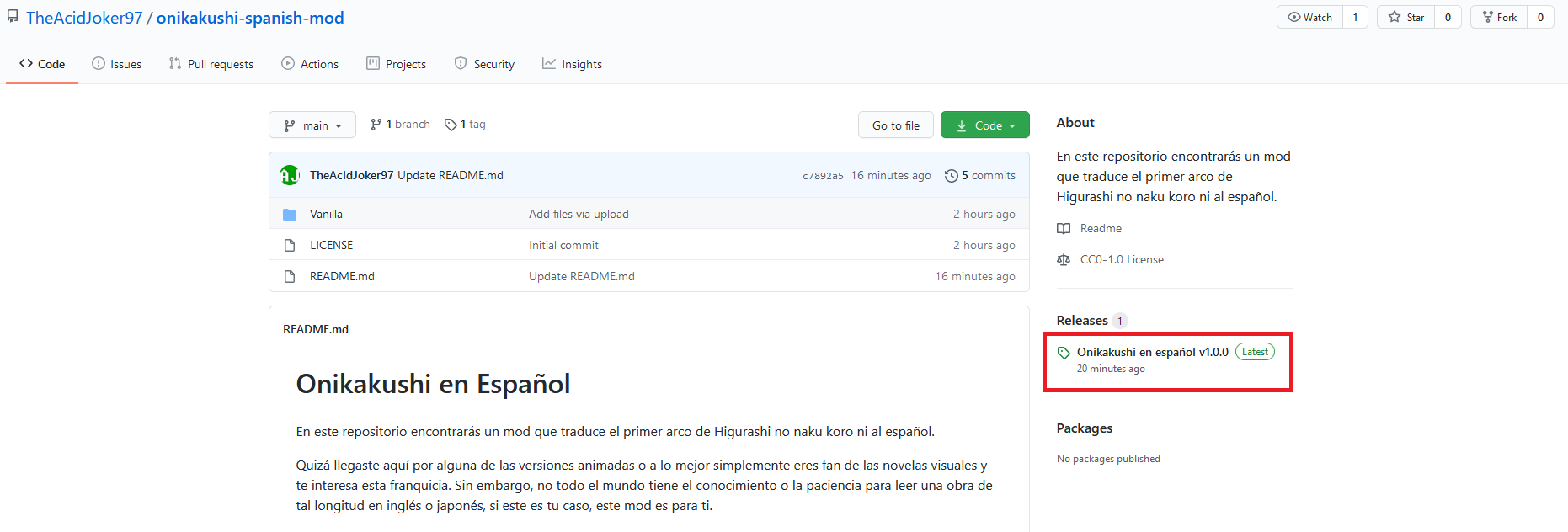1568x532 pixels.
Task: View the 1 tag link
Action: (x=465, y=124)
